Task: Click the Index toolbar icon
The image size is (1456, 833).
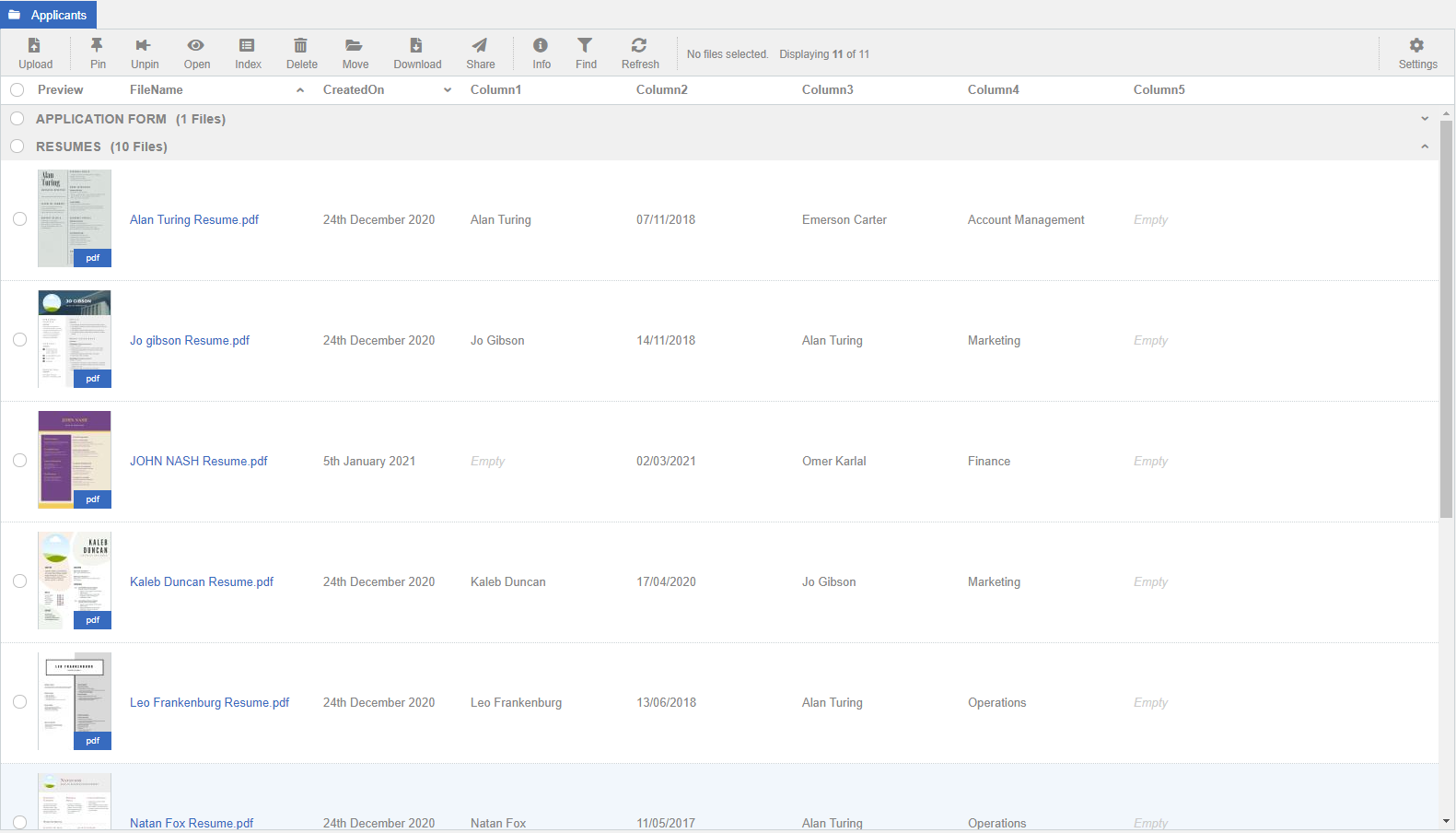Action: [x=247, y=45]
